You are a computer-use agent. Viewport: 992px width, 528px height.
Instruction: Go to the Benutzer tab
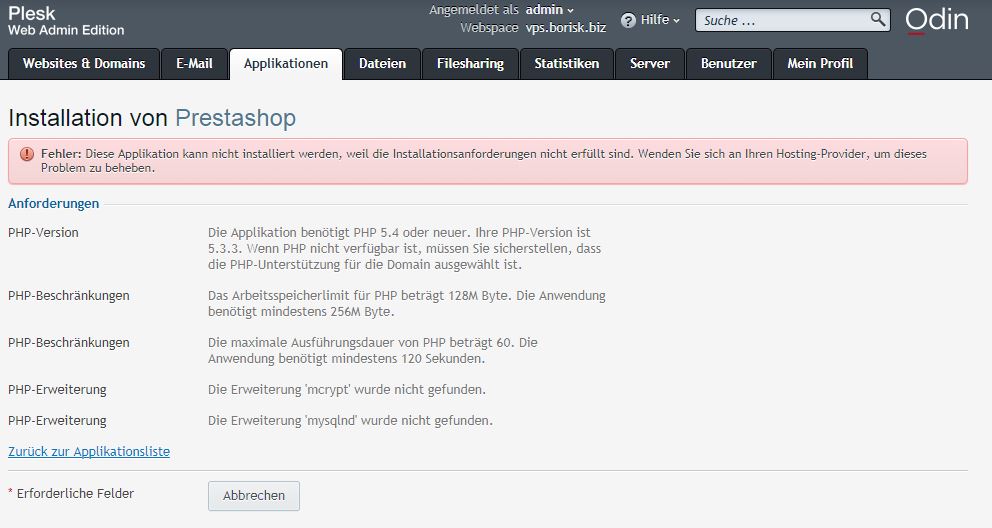point(729,64)
